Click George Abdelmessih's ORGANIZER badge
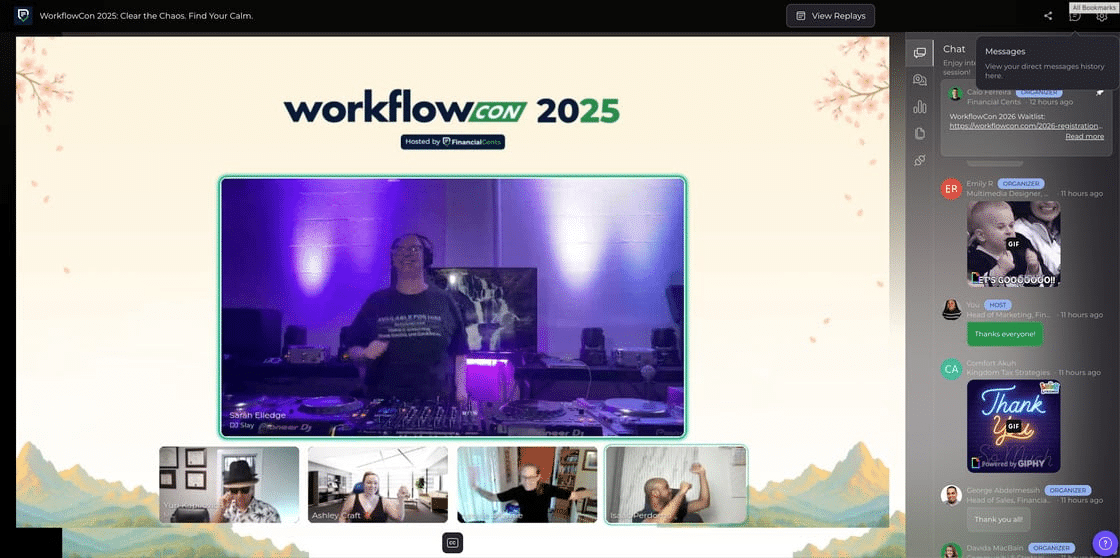 1068,491
